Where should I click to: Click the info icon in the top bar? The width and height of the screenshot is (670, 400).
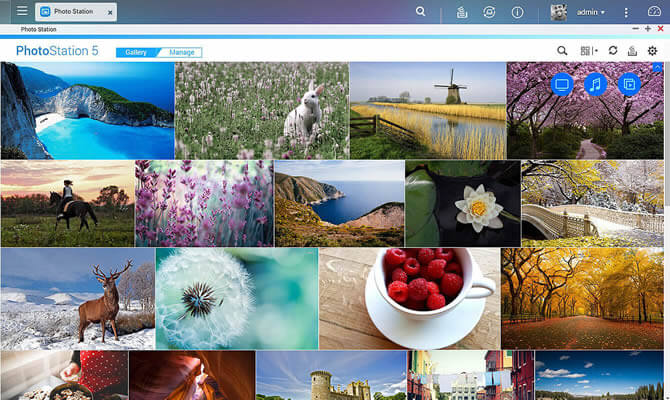pyautogui.click(x=517, y=12)
